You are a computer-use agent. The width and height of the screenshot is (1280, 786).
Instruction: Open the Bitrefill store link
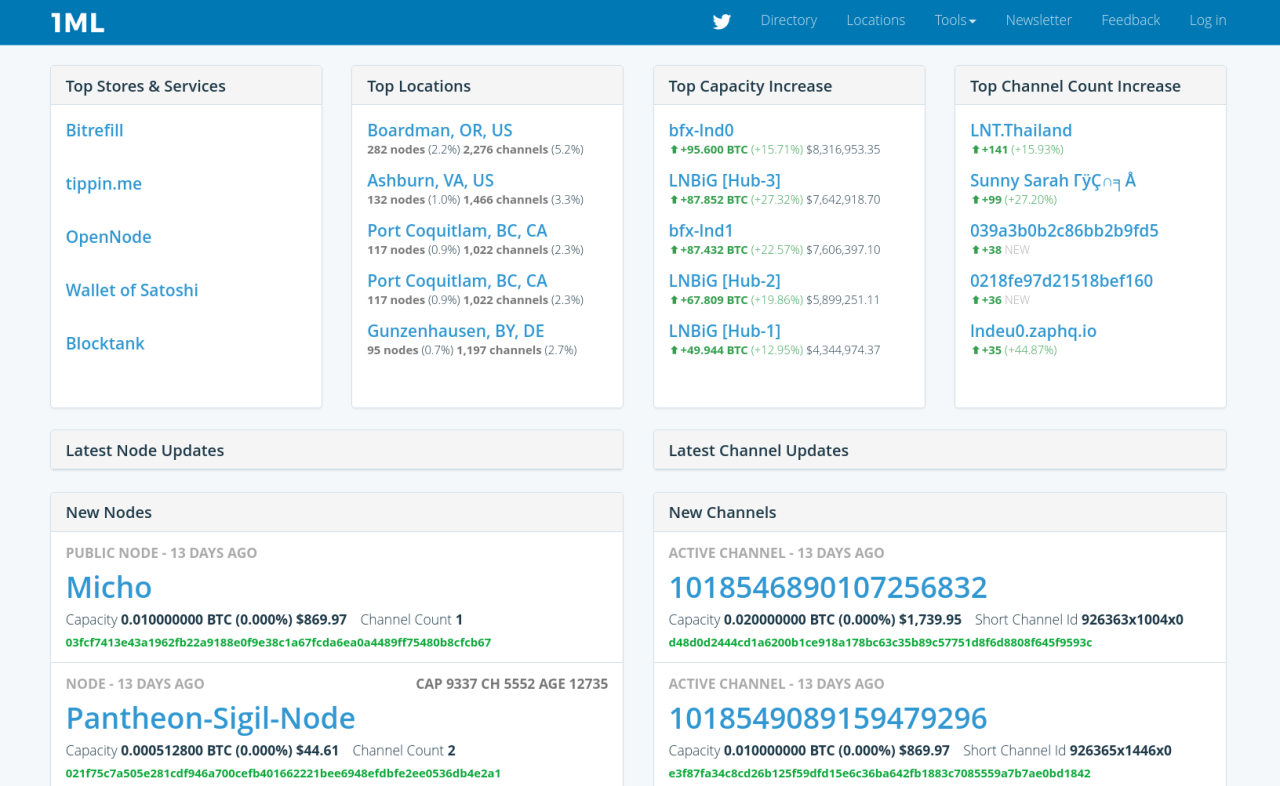[x=95, y=130]
